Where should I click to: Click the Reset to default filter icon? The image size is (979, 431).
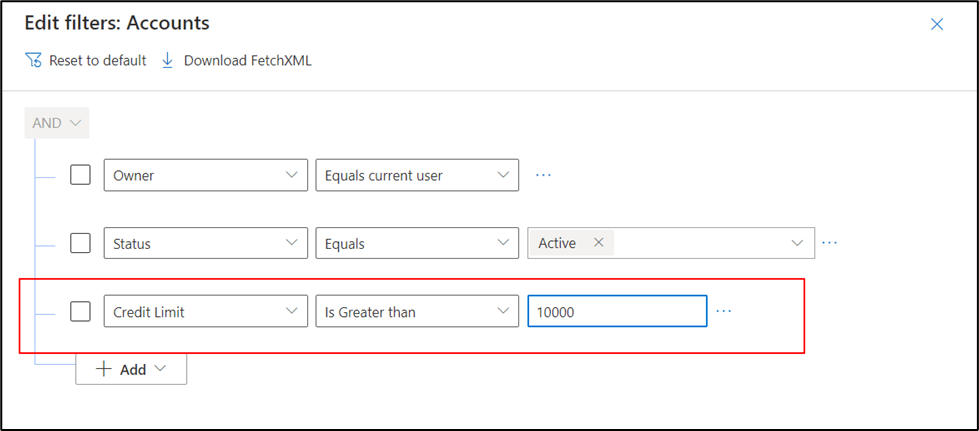[33, 60]
